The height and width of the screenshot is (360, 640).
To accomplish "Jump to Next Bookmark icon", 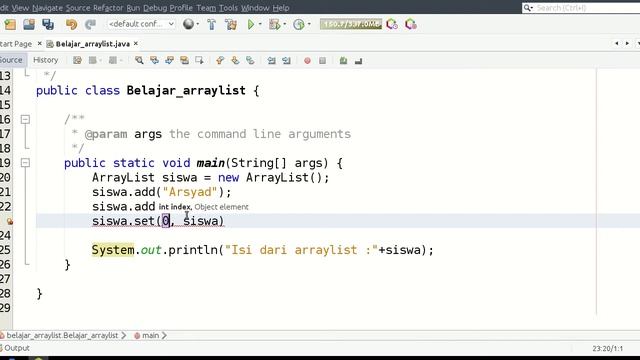I will click(235, 60).
